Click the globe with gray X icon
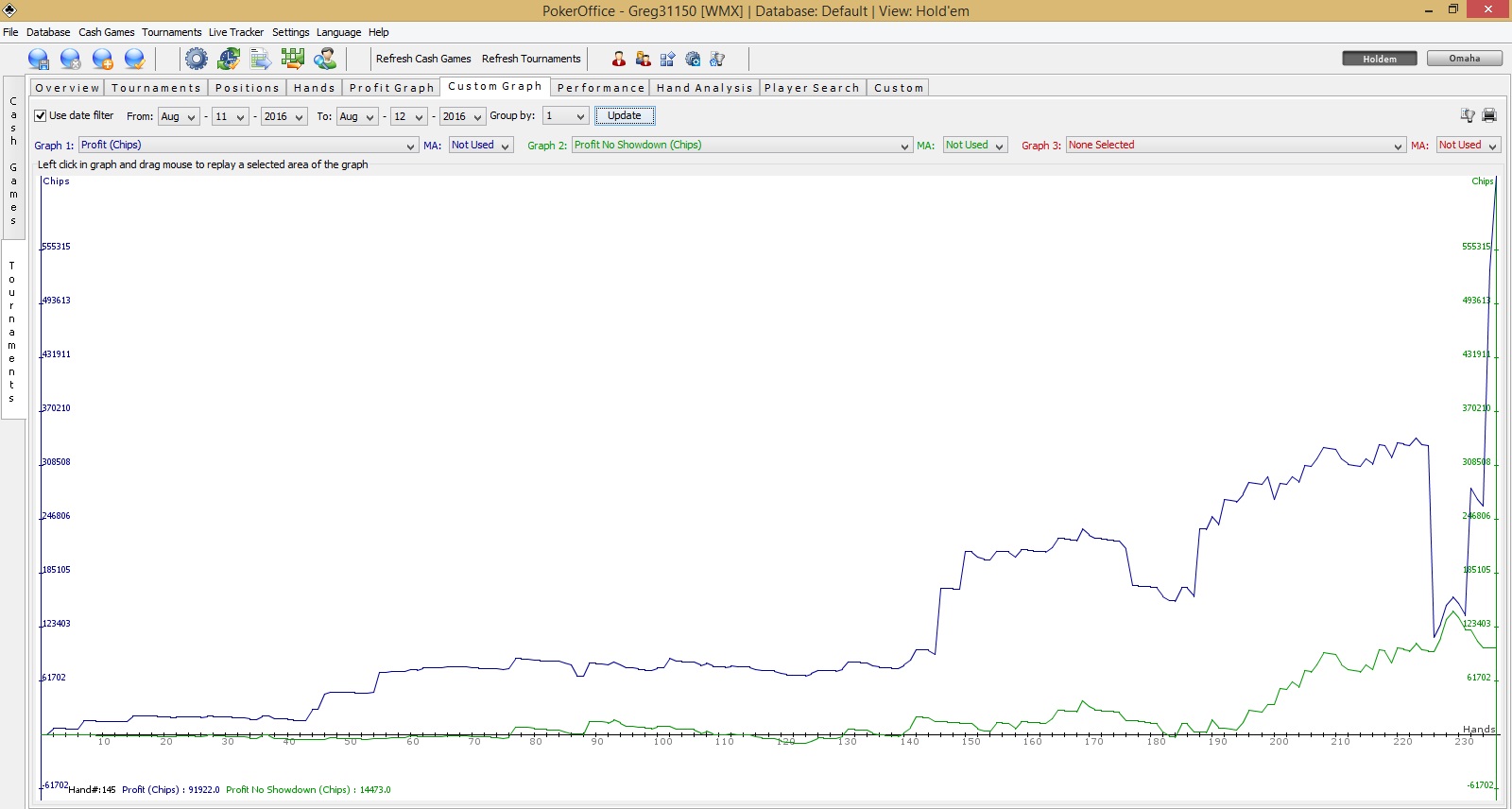The height and width of the screenshot is (809, 1512). (x=71, y=59)
